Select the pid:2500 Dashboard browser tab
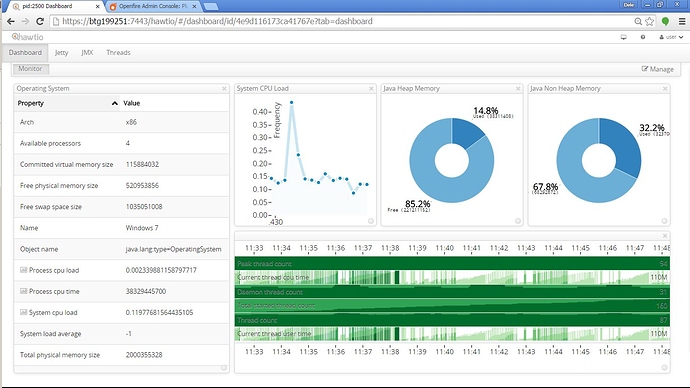Screen dimensions: 690x388 (x=53, y=6)
